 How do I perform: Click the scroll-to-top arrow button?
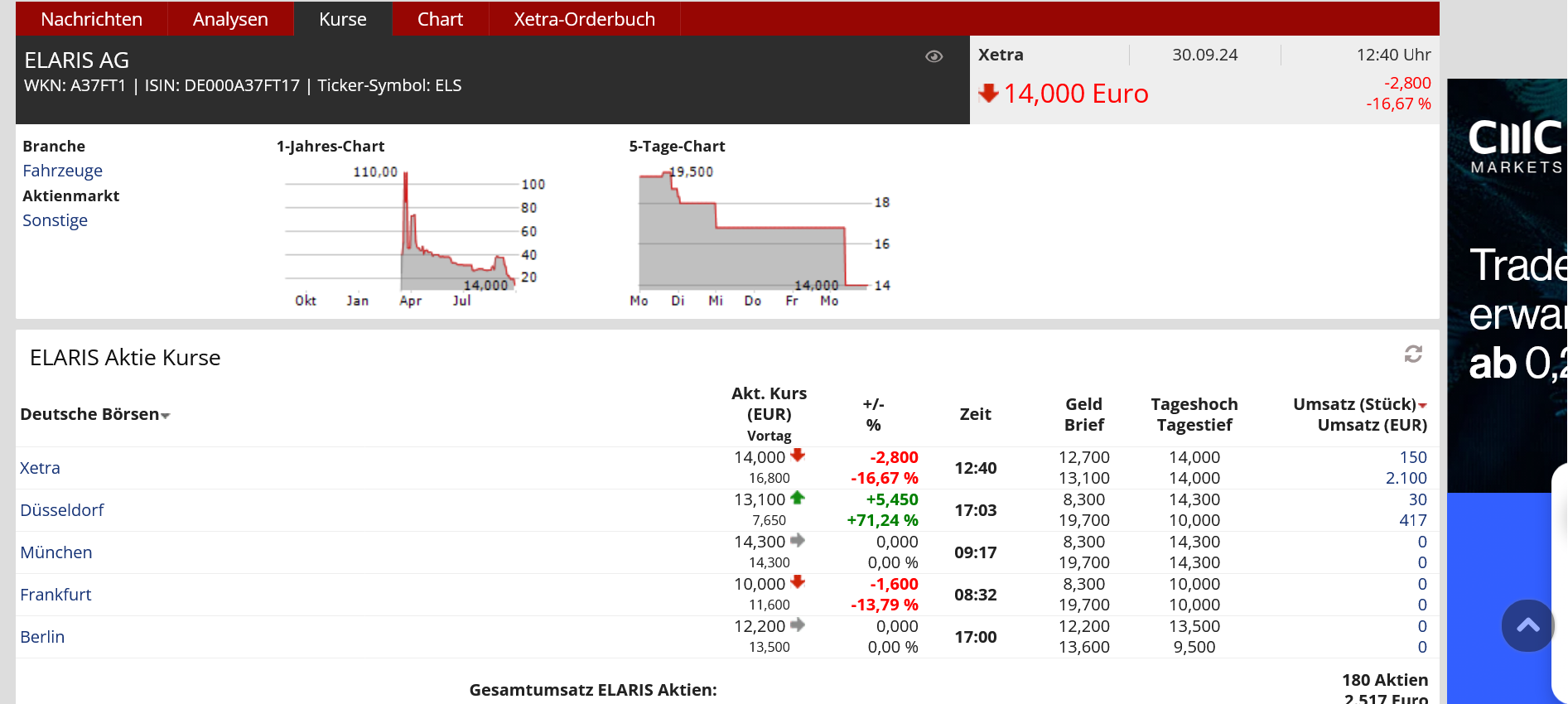pos(1527,625)
